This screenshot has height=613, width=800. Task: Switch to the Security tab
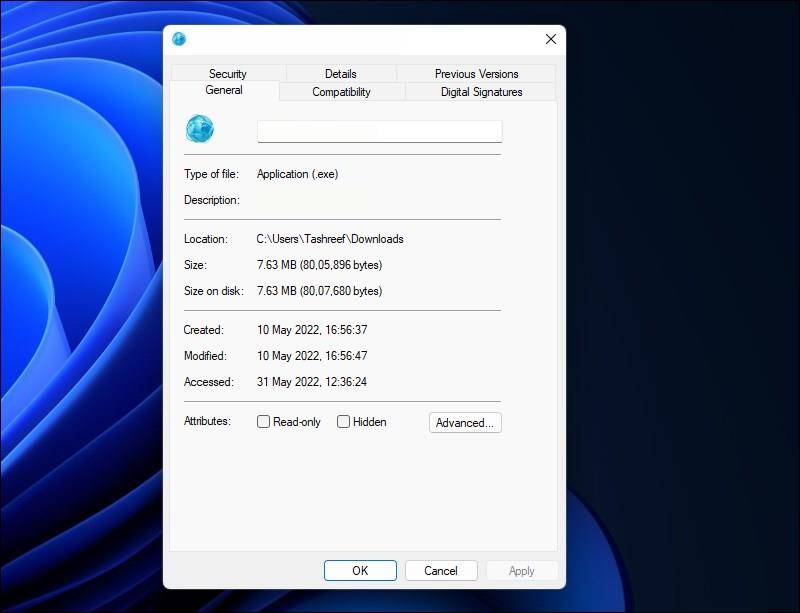pyautogui.click(x=228, y=73)
